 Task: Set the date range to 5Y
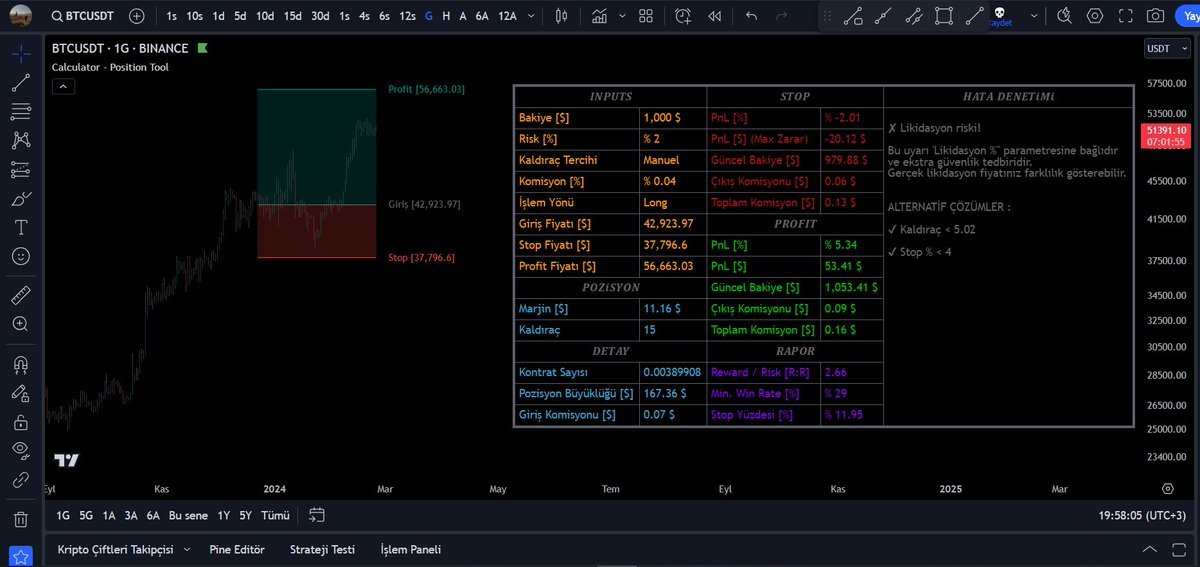coord(245,515)
